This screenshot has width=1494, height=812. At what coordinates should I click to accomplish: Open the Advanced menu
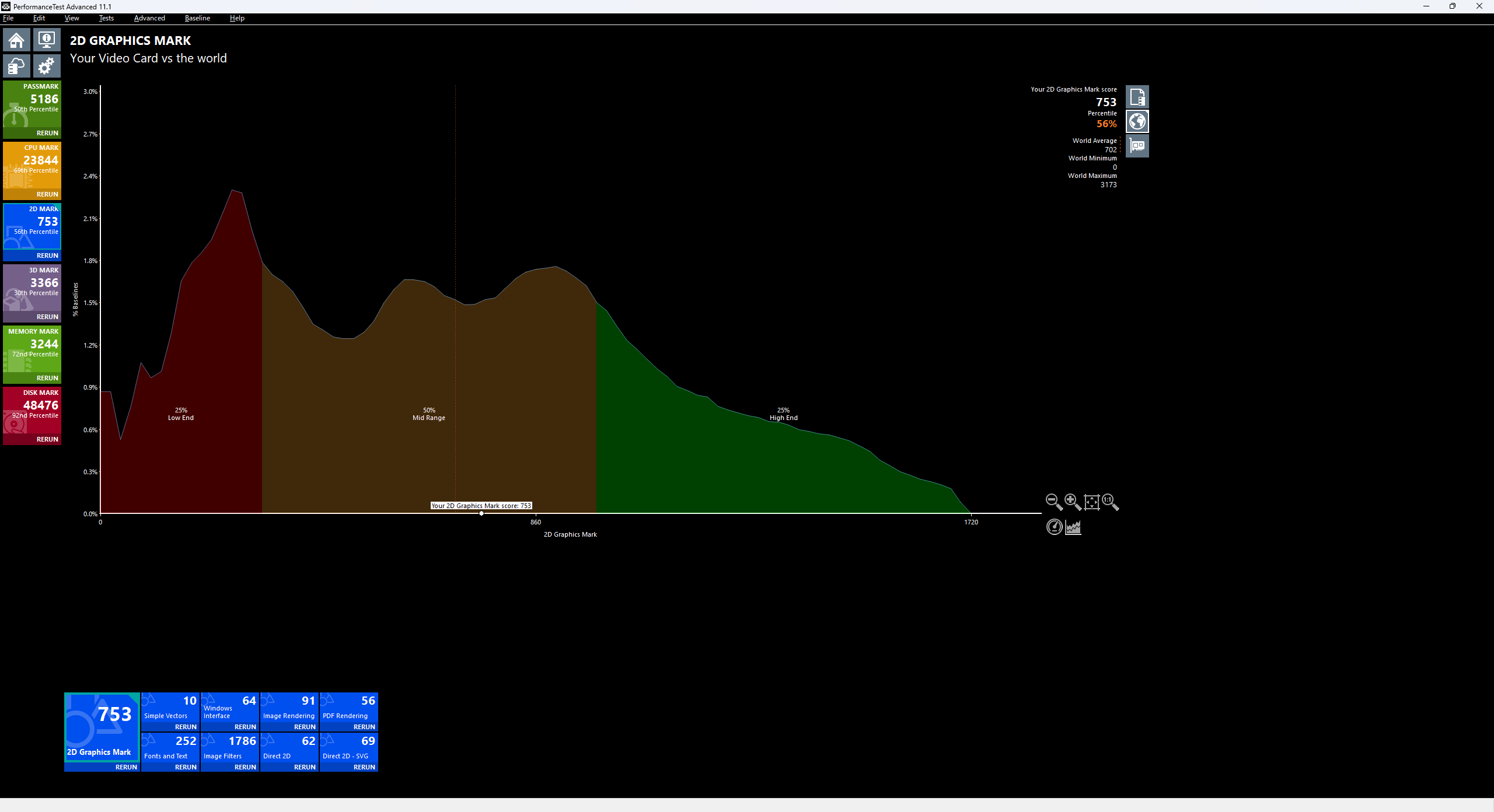(149, 18)
